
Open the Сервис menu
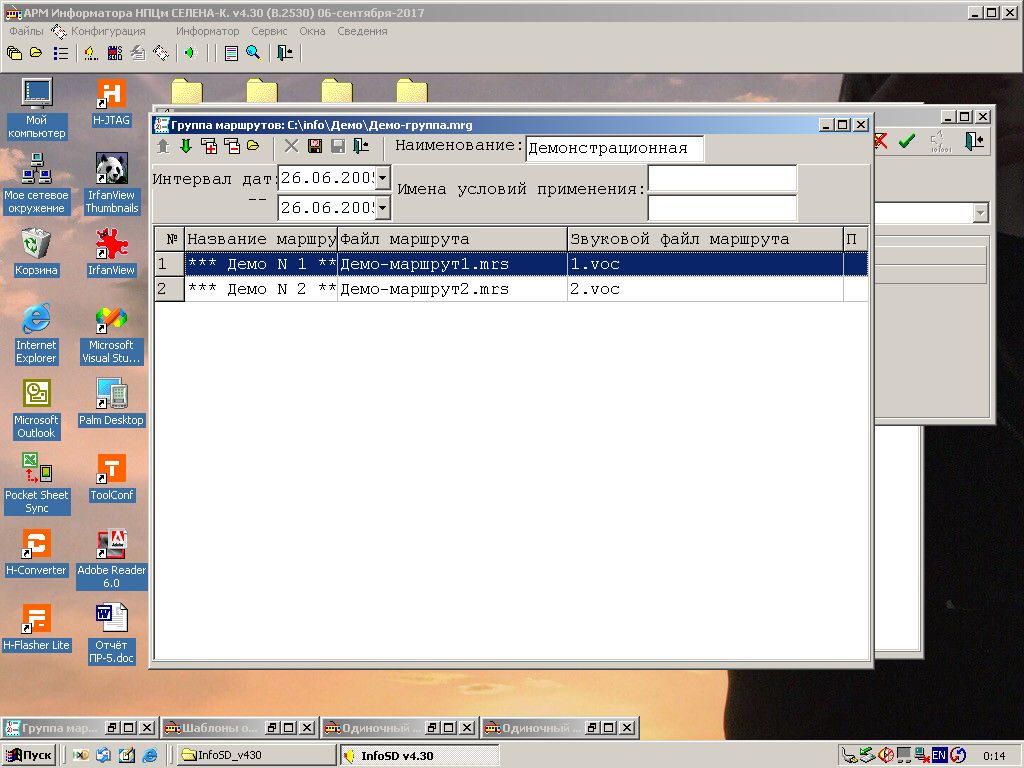point(269,31)
